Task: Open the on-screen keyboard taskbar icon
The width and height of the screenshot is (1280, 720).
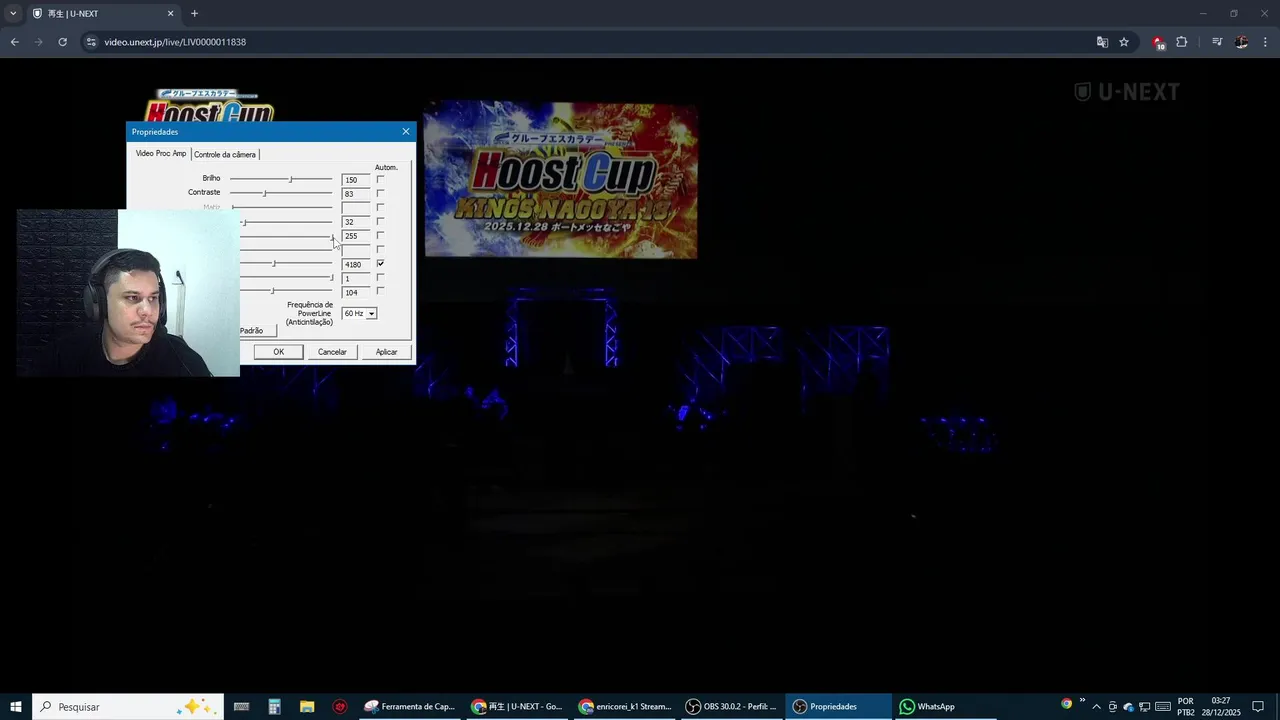Action: (x=241, y=706)
